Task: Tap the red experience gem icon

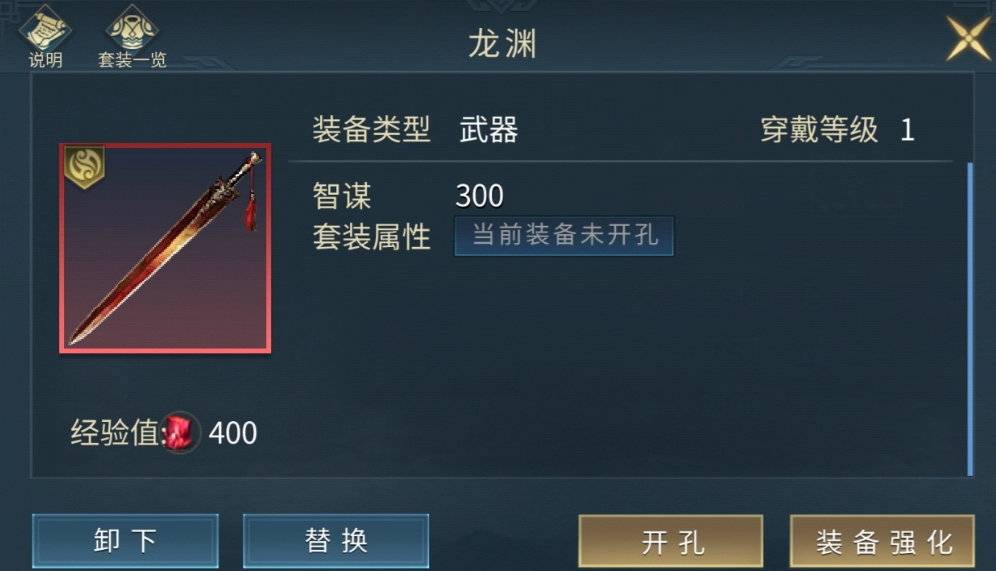Action: 180,433
